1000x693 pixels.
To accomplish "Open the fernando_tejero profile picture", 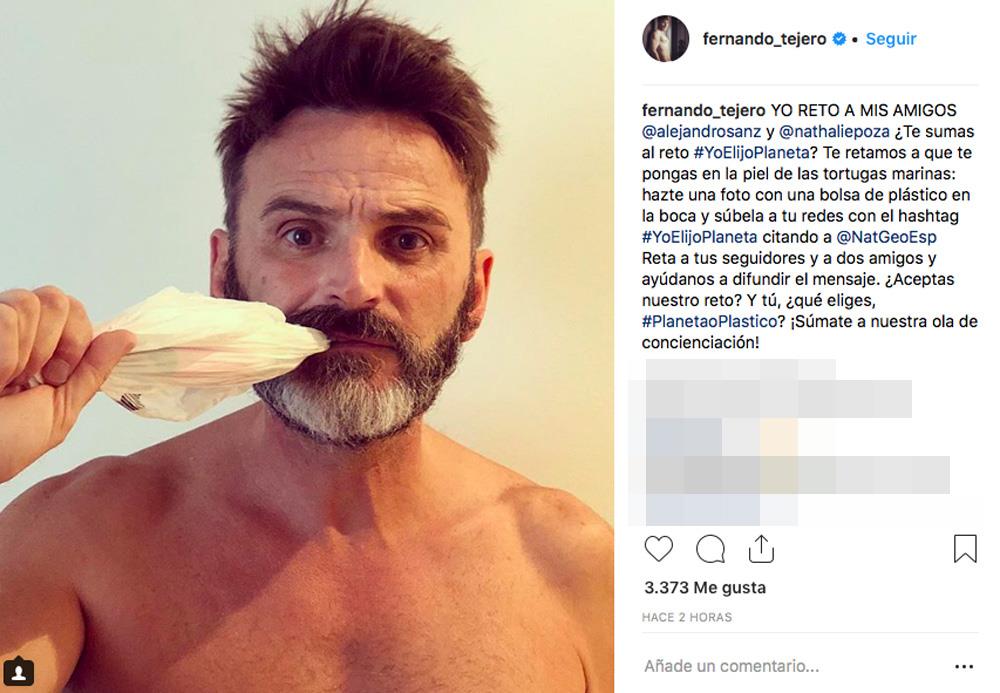I will click(x=665, y=39).
